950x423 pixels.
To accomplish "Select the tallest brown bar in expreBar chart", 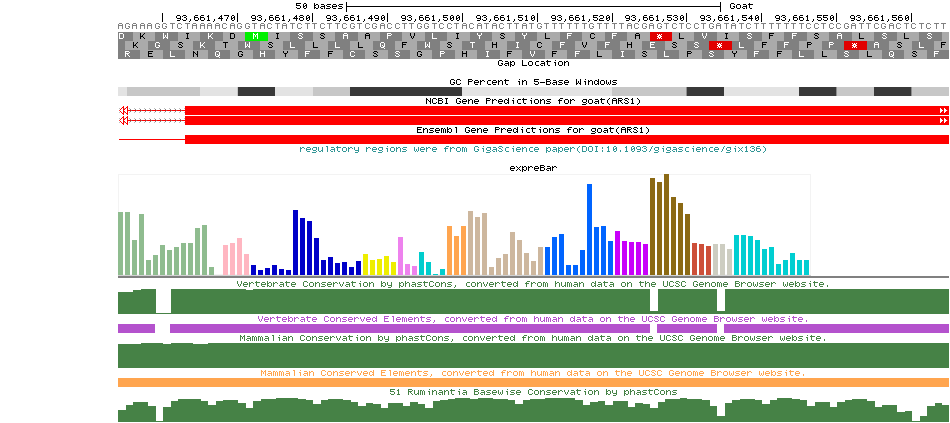I will point(666,225).
